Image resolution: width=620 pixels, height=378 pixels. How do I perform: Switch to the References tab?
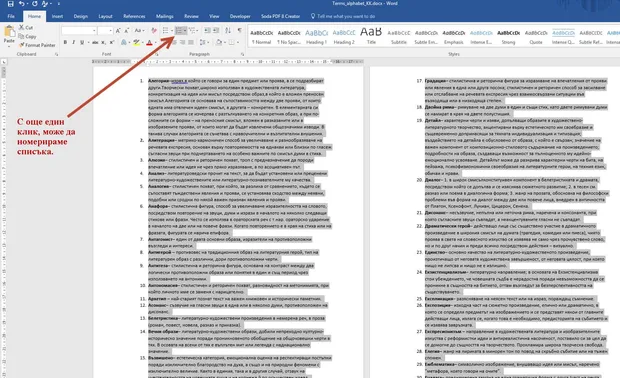[134, 16]
